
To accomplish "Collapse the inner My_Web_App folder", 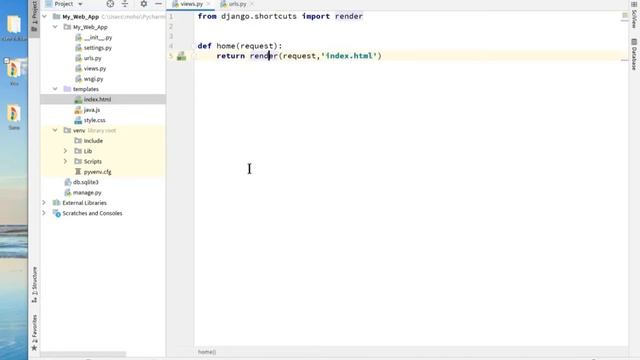I will pos(55,27).
